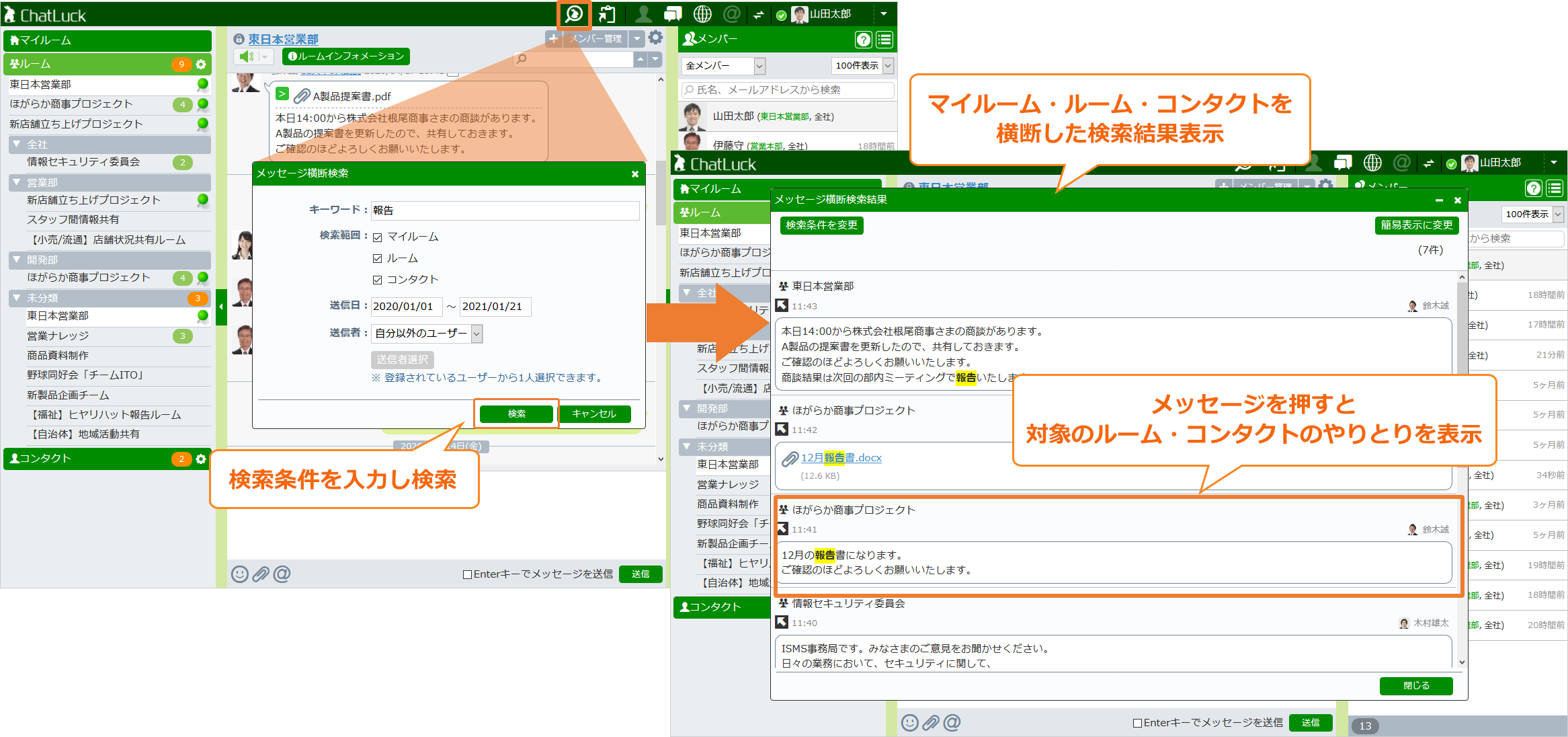
Task: Click the green presence status check icon beside 山田太郎
Action: [781, 15]
